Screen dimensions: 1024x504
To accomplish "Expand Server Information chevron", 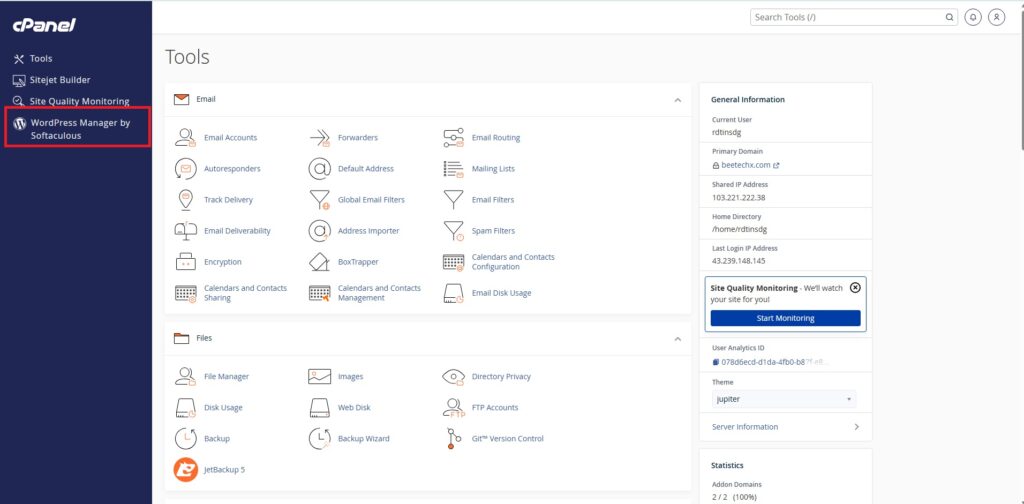I will [x=856, y=427].
